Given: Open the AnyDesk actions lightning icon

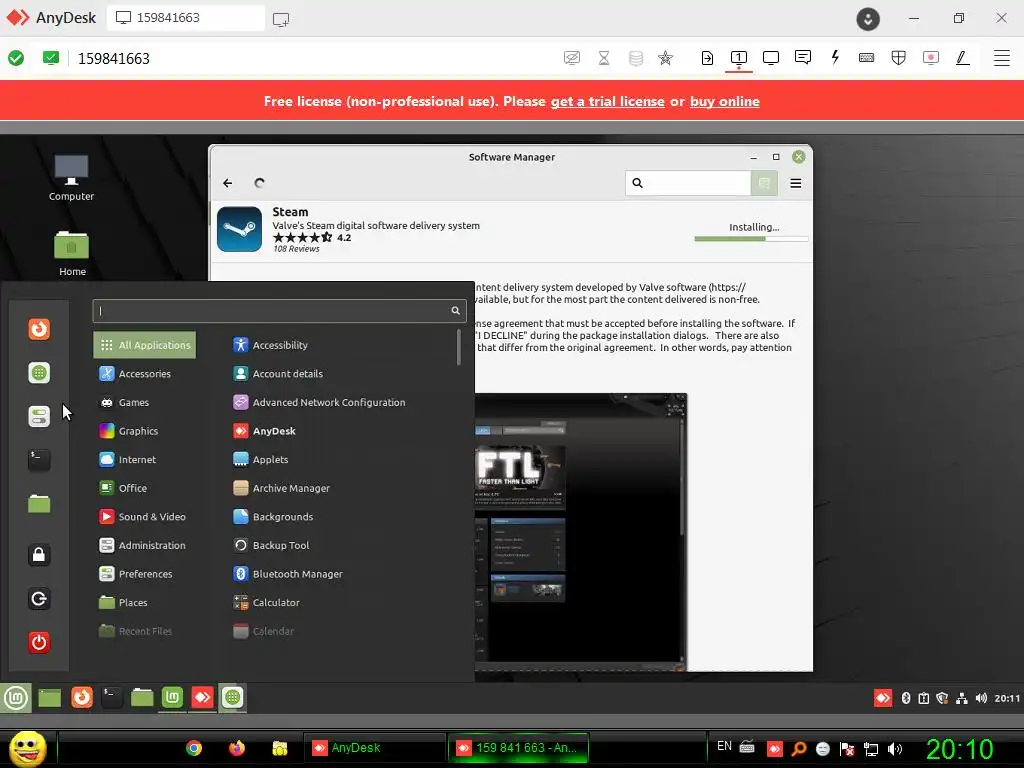Looking at the screenshot, I should click(x=835, y=57).
